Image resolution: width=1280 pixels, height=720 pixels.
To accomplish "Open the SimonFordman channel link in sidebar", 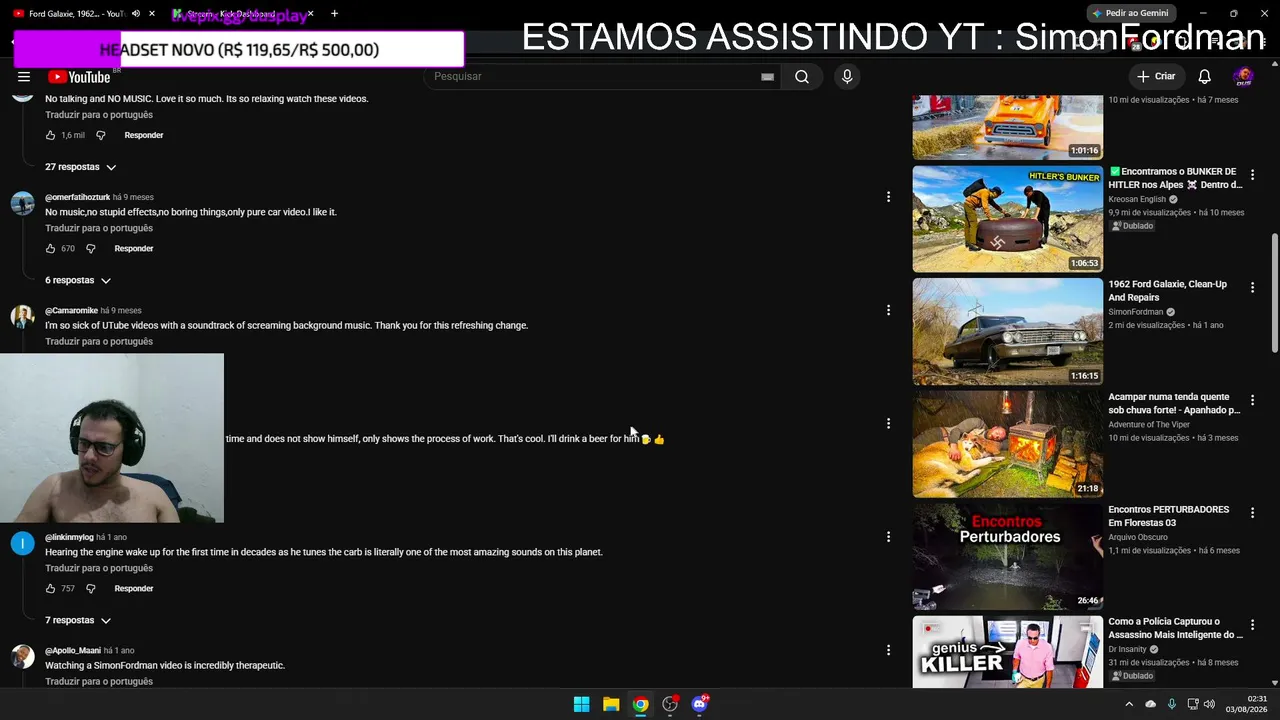I will tap(1137, 312).
